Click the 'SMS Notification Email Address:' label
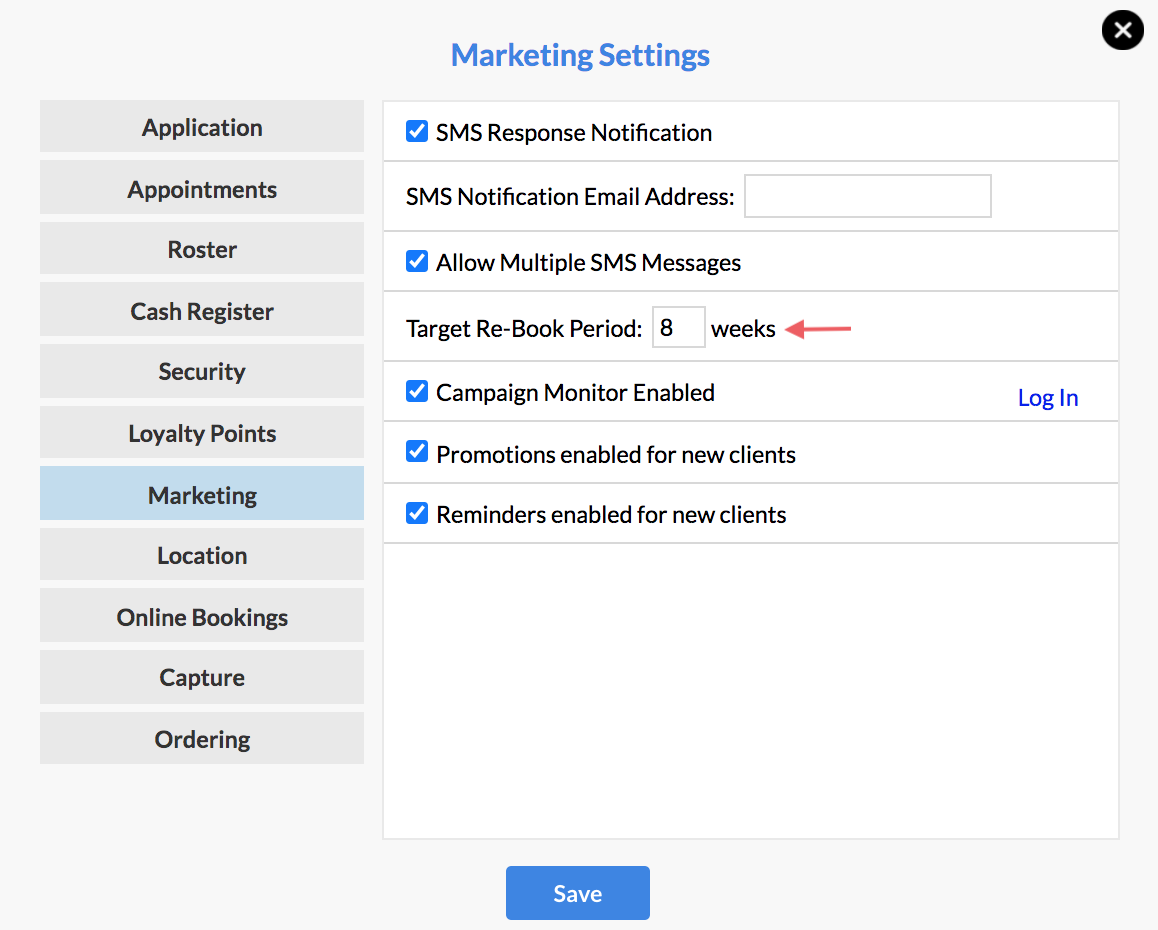 click(x=570, y=196)
